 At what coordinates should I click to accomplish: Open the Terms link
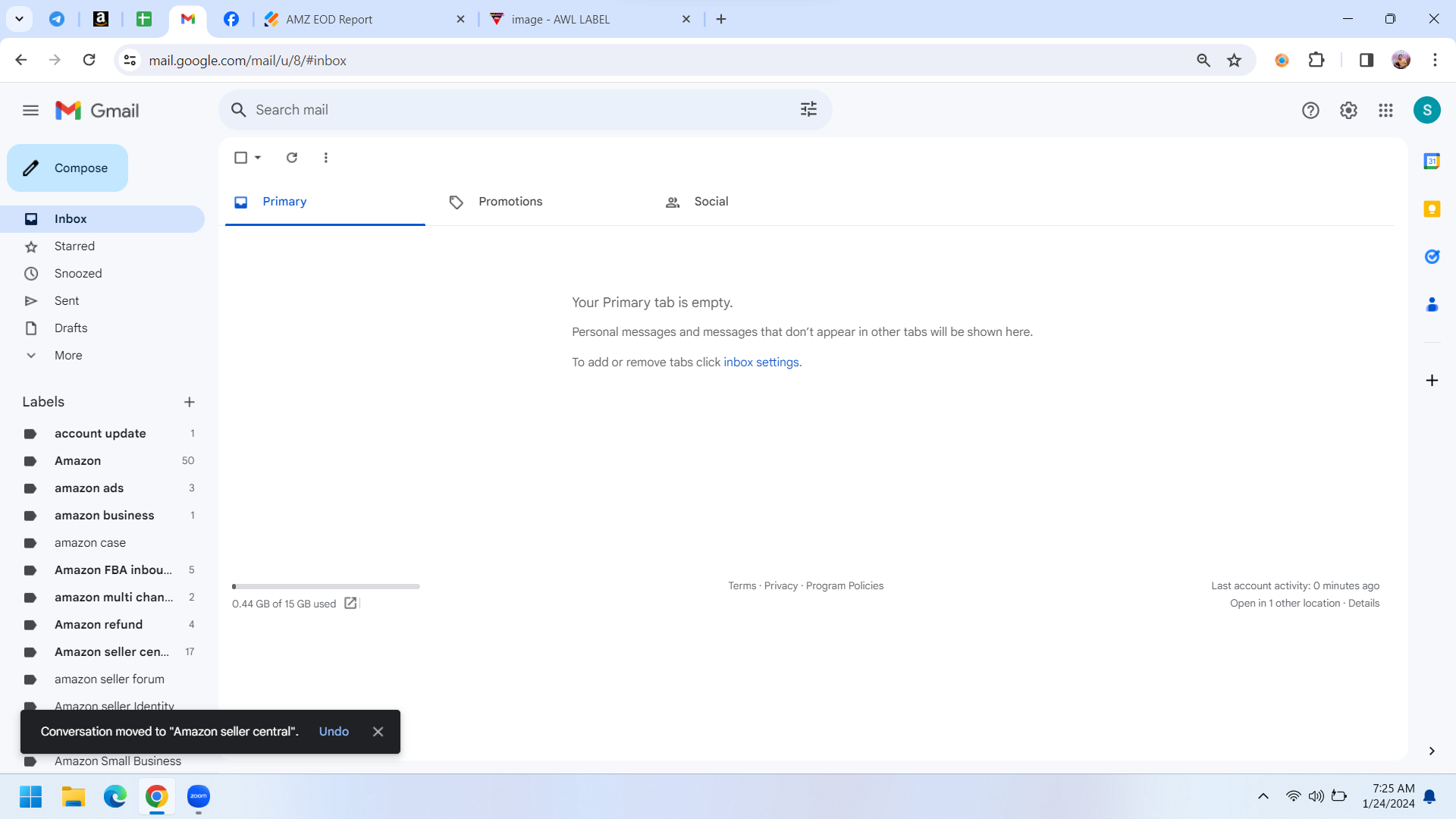click(x=742, y=586)
